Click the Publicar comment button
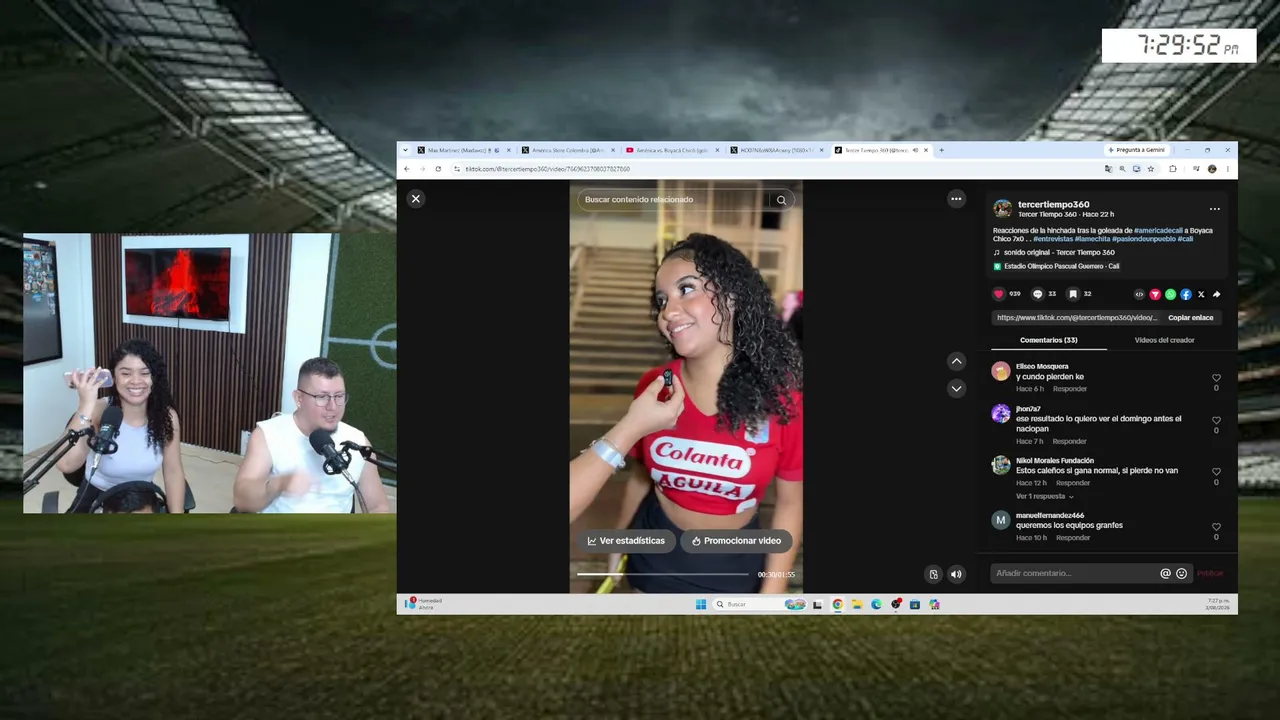The image size is (1280, 720). [x=1210, y=573]
